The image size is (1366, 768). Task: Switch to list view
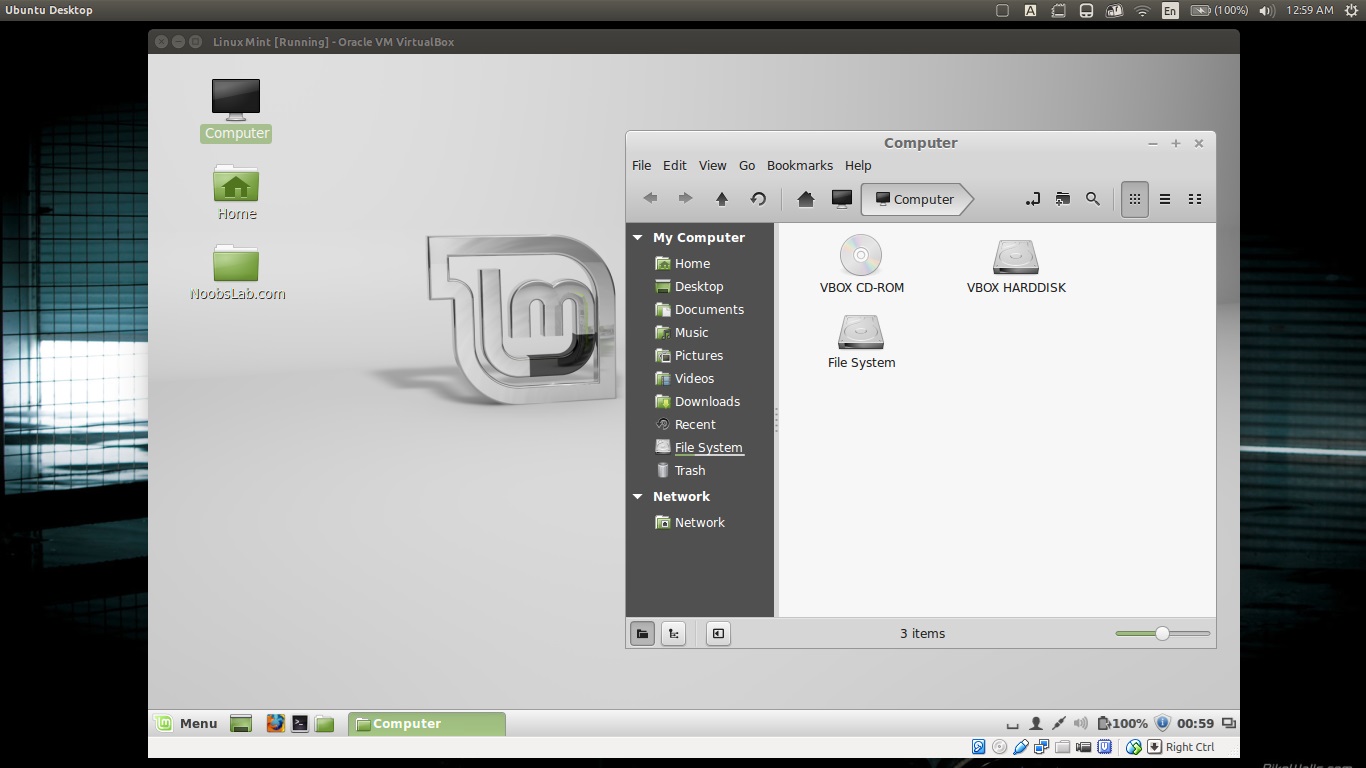[x=1165, y=199]
